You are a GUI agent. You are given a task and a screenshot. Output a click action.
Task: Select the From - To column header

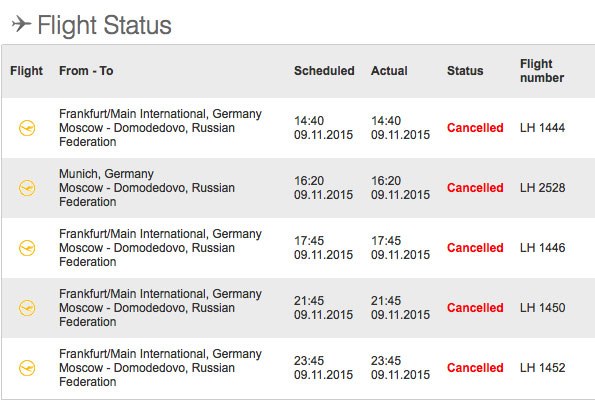click(x=86, y=71)
